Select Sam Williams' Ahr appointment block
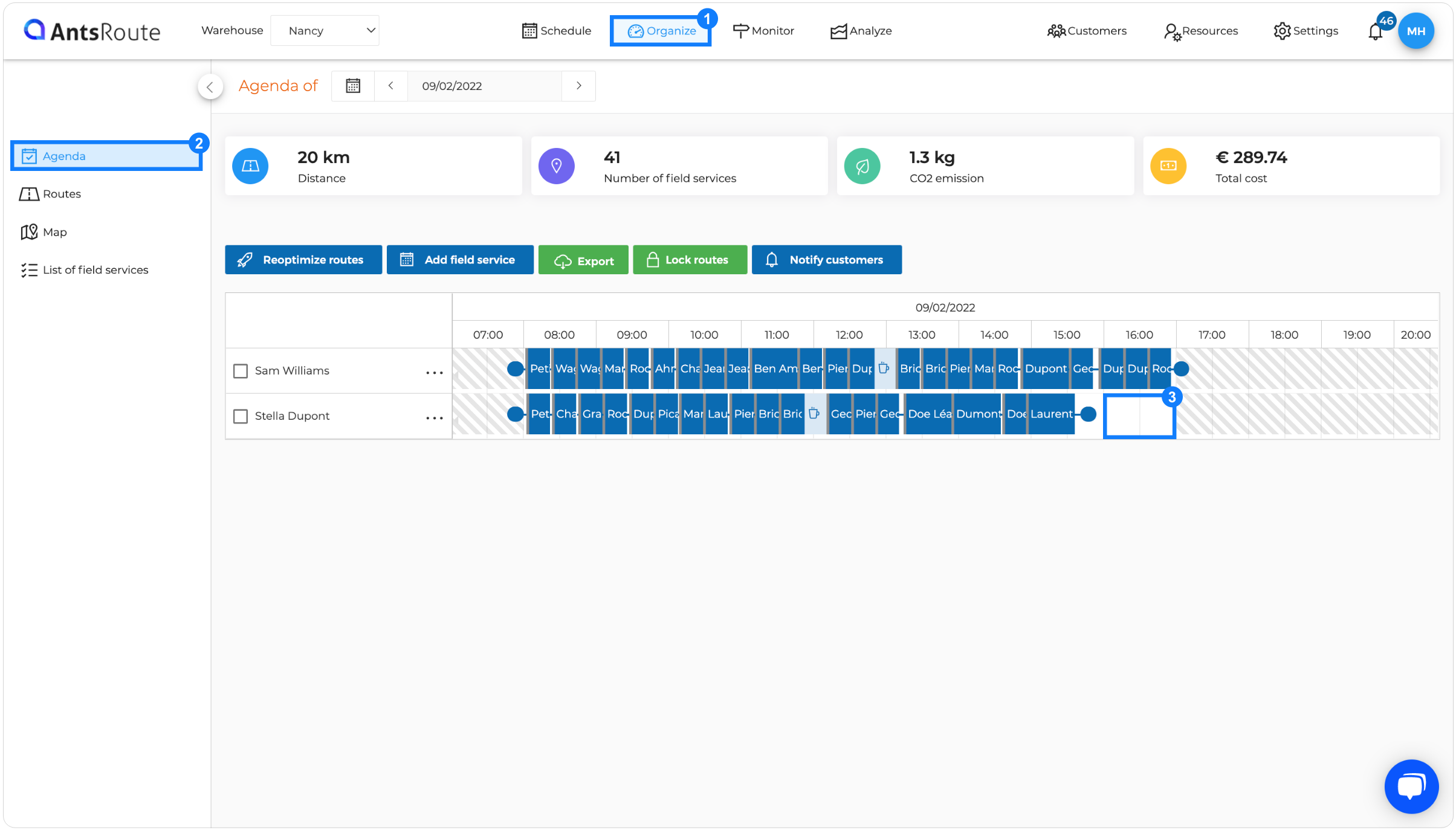 (x=664, y=368)
